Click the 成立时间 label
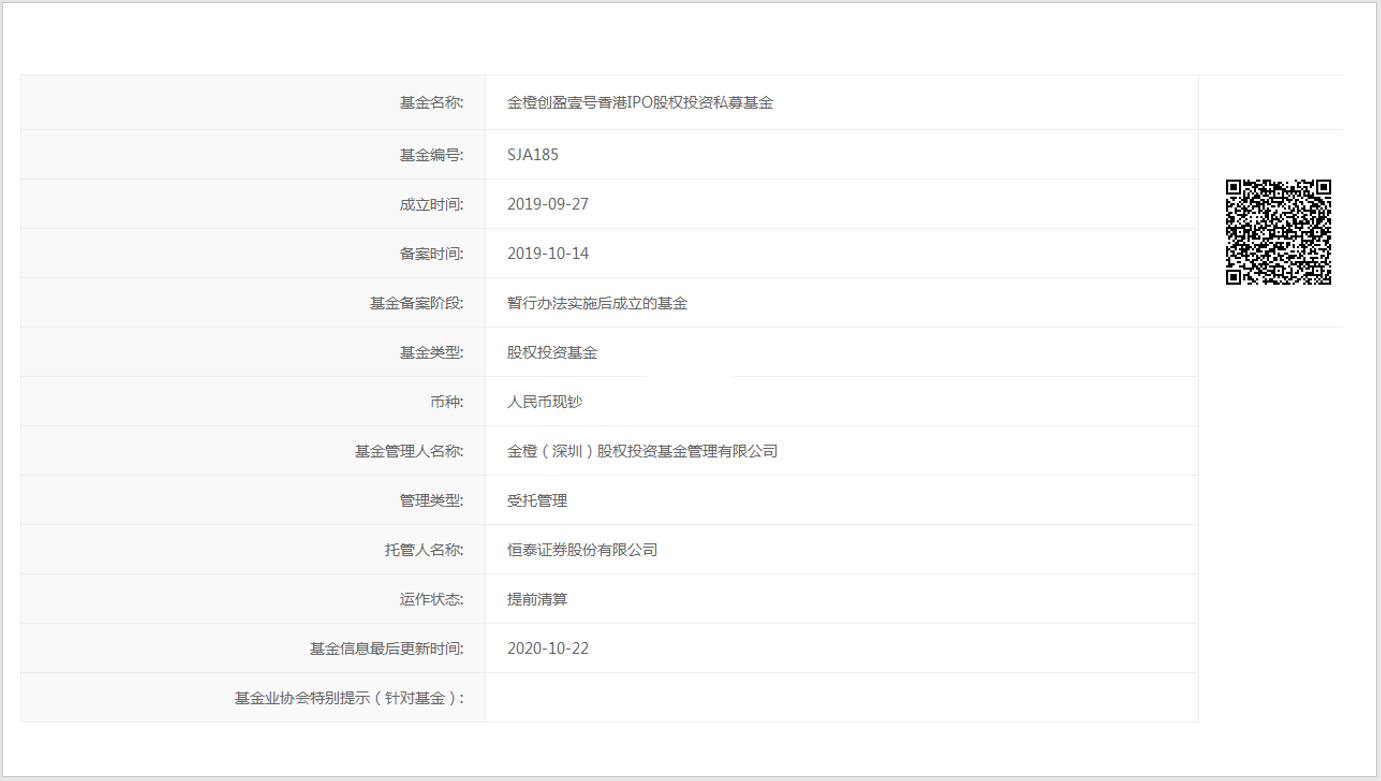The width and height of the screenshot is (1381, 781). pos(432,204)
